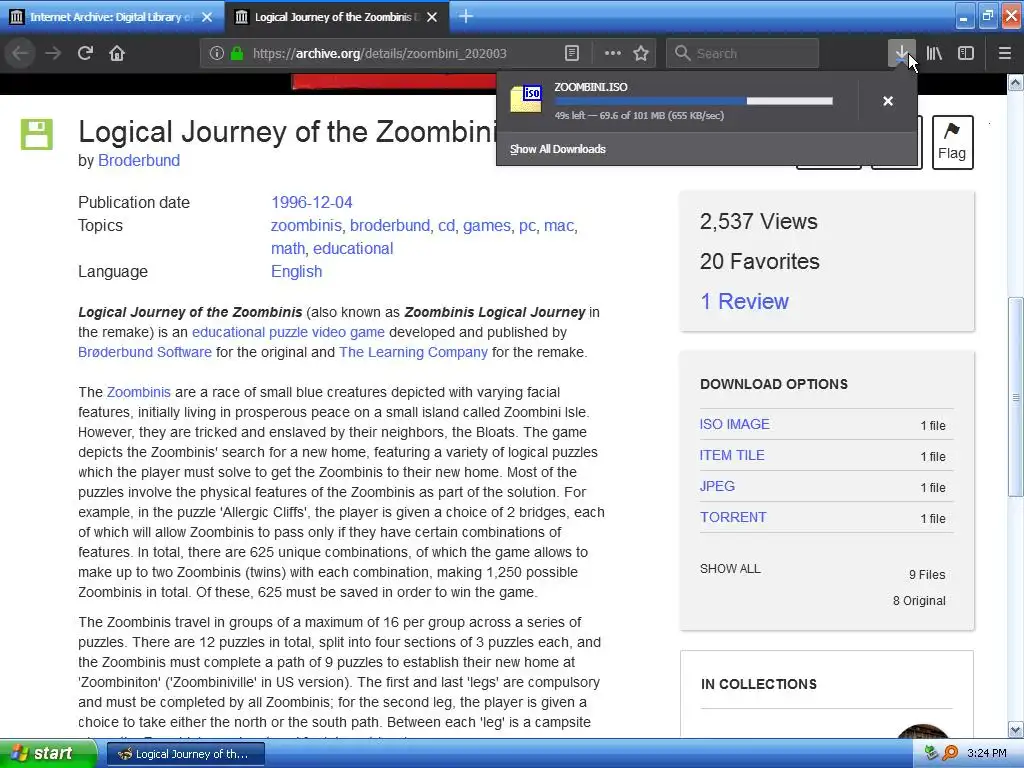Click the green software floppy icon

click(37, 135)
